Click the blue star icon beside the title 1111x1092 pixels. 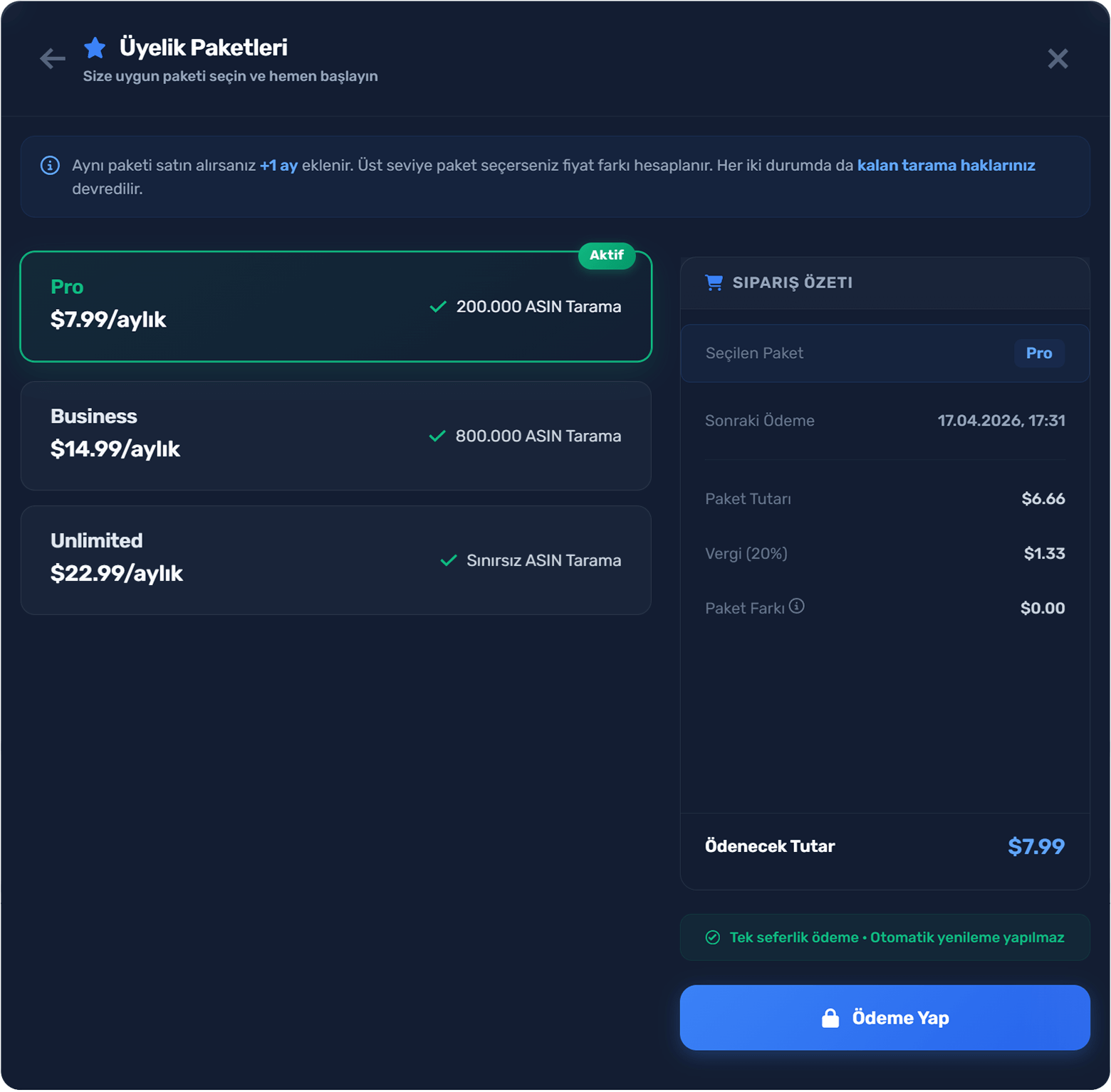(95, 48)
